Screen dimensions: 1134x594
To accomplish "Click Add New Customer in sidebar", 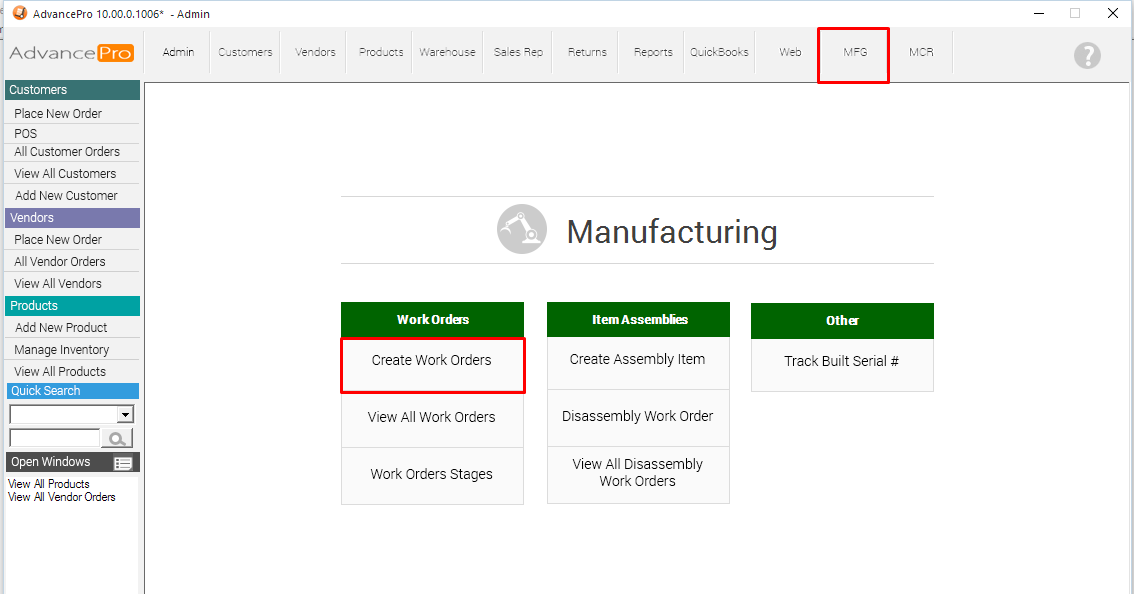I will [66, 196].
